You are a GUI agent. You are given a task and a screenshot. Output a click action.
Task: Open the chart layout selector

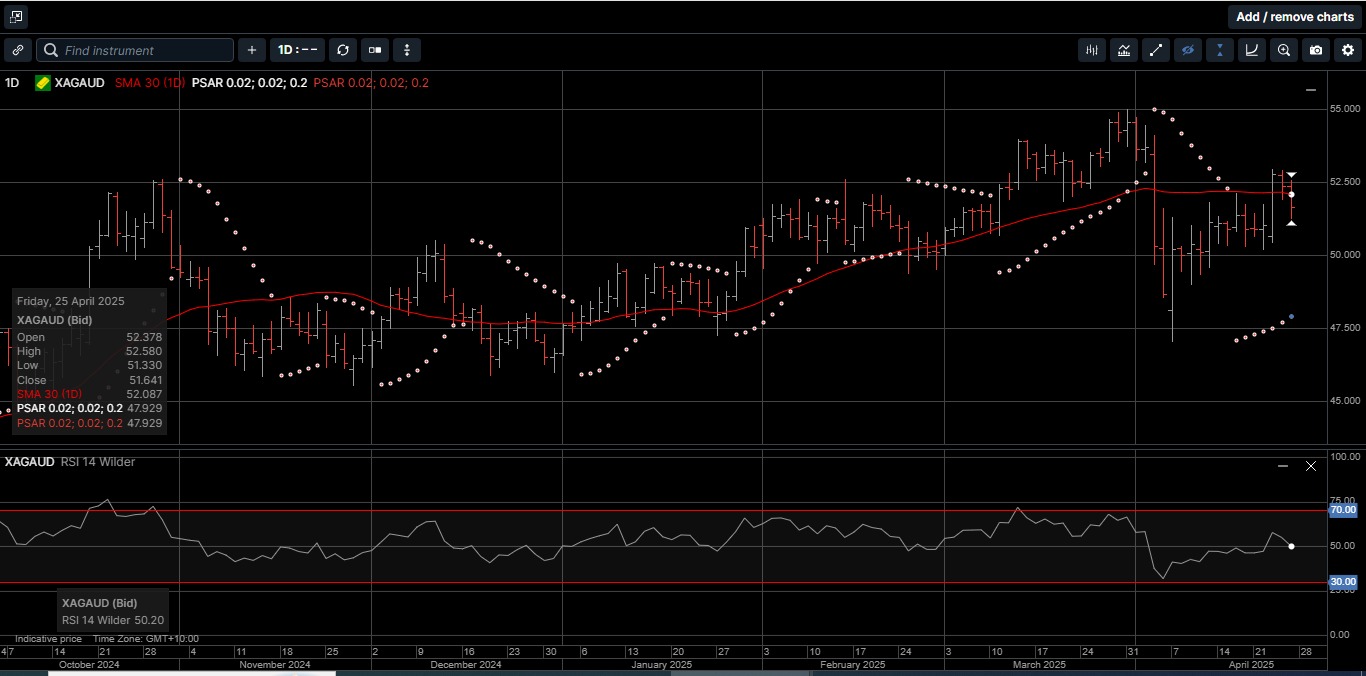[375, 50]
